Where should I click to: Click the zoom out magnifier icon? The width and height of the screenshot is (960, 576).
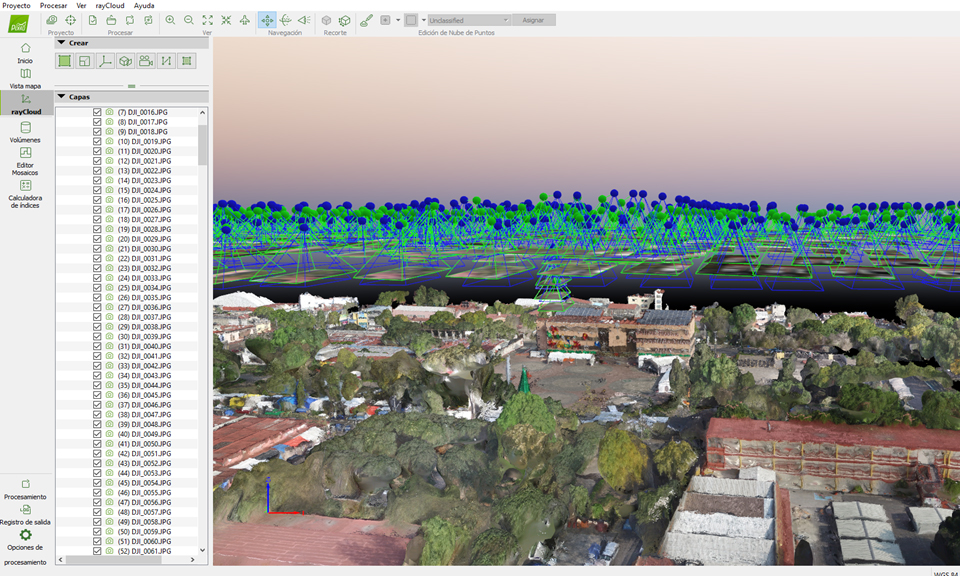pyautogui.click(x=188, y=20)
